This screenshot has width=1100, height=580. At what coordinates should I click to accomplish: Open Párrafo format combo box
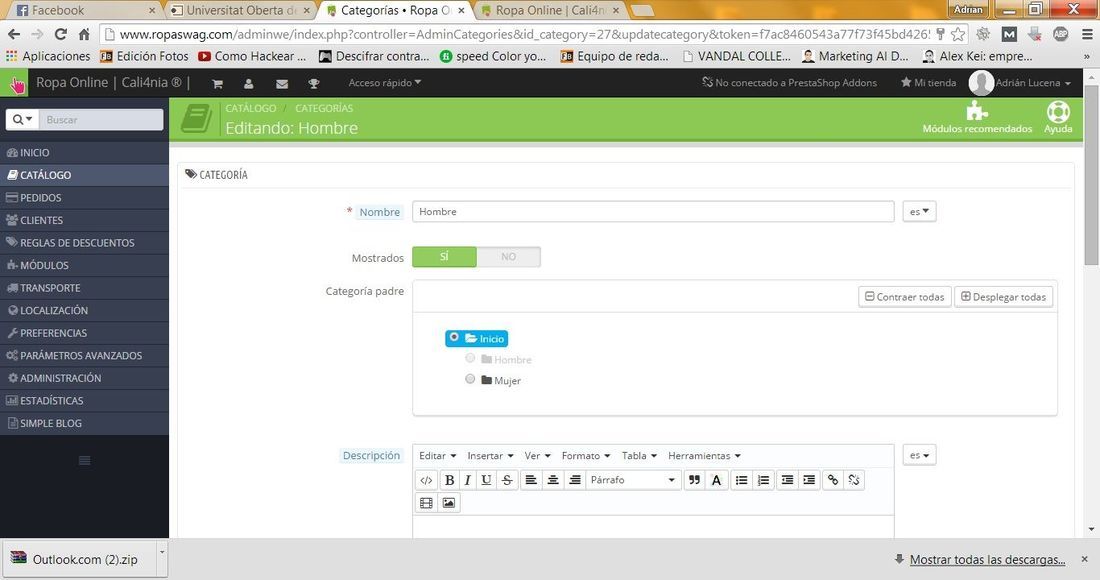[633, 480]
